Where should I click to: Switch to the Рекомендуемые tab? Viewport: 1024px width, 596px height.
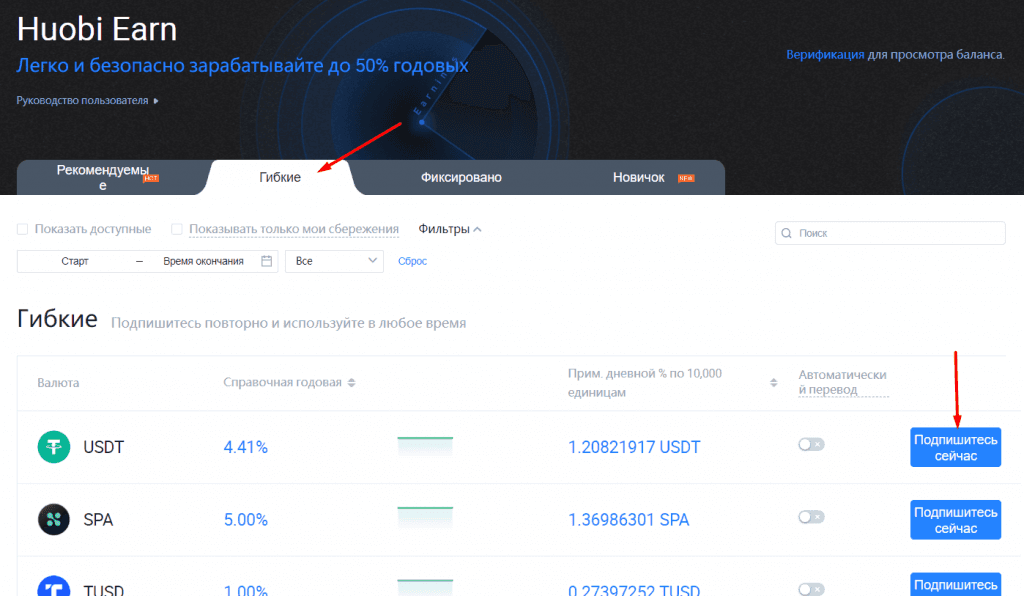tap(108, 178)
